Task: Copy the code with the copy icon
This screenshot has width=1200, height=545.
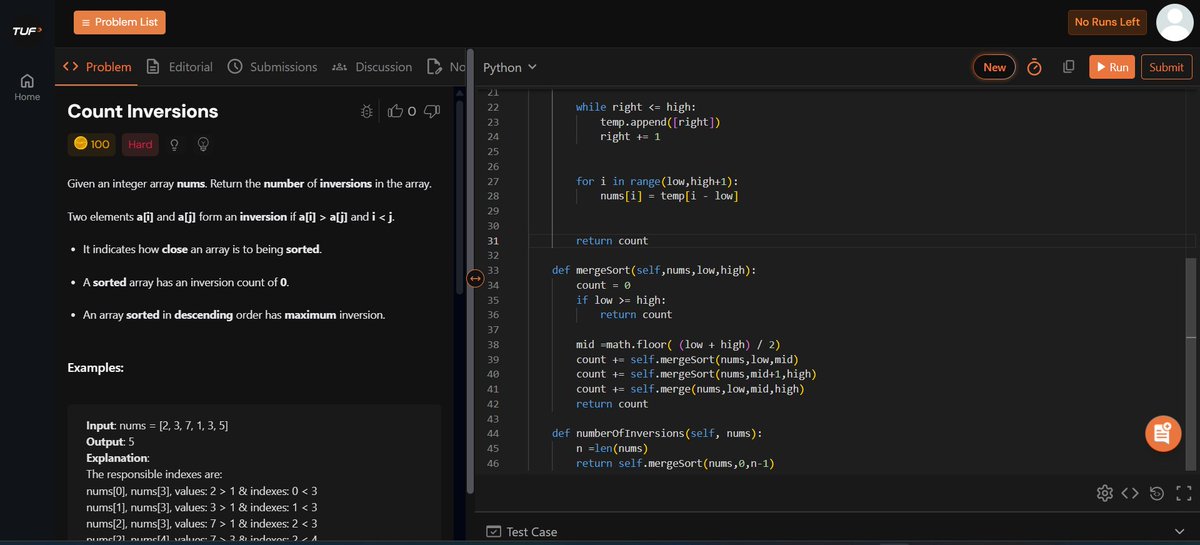Action: coord(1069,67)
